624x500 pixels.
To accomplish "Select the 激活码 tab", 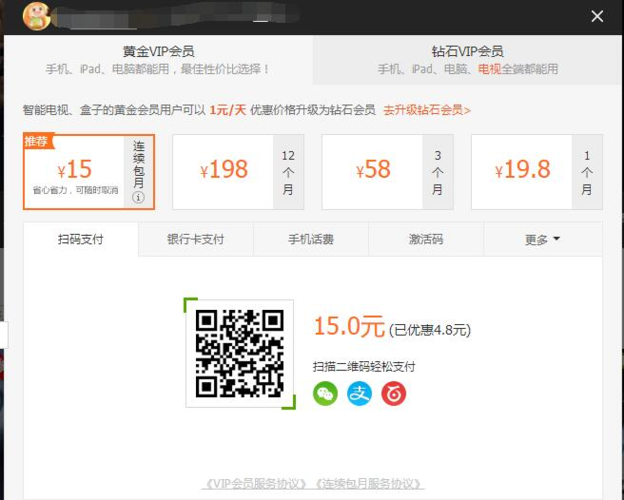I will (425, 240).
